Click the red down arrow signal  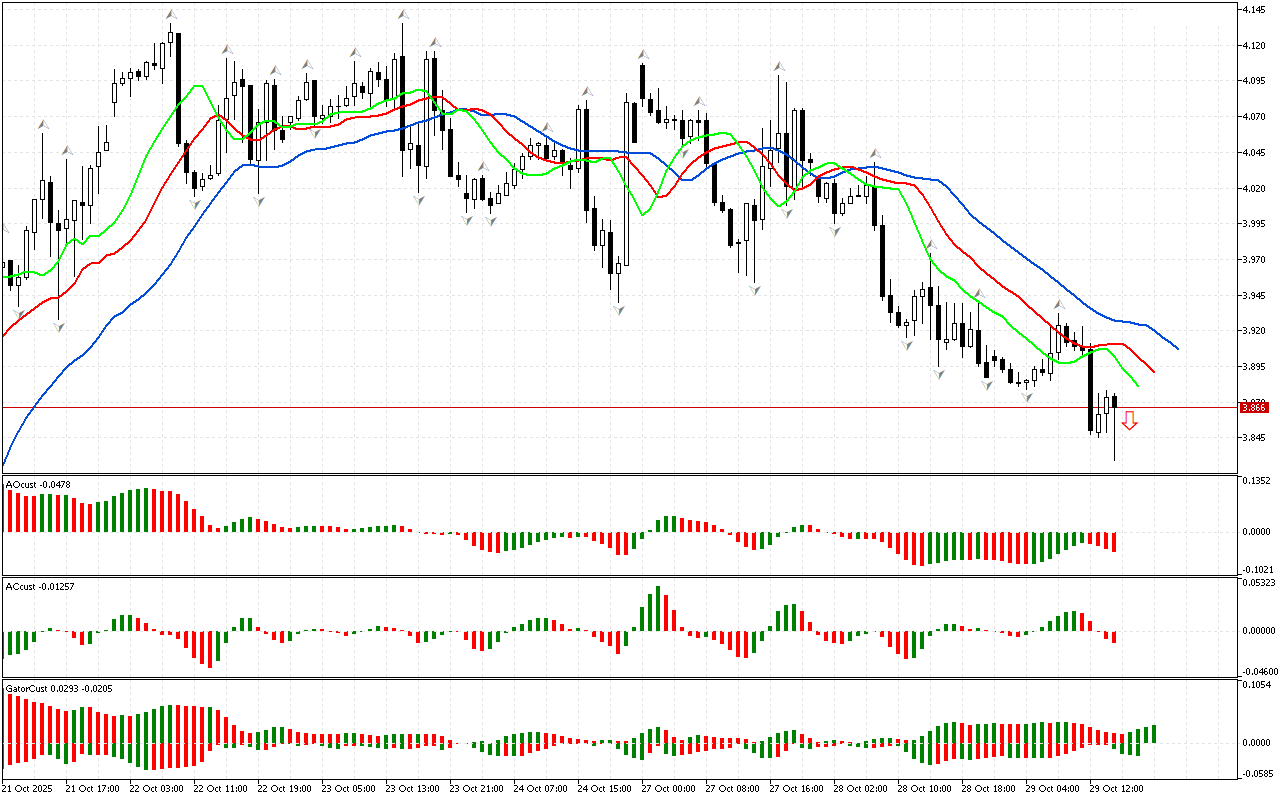(x=1129, y=420)
